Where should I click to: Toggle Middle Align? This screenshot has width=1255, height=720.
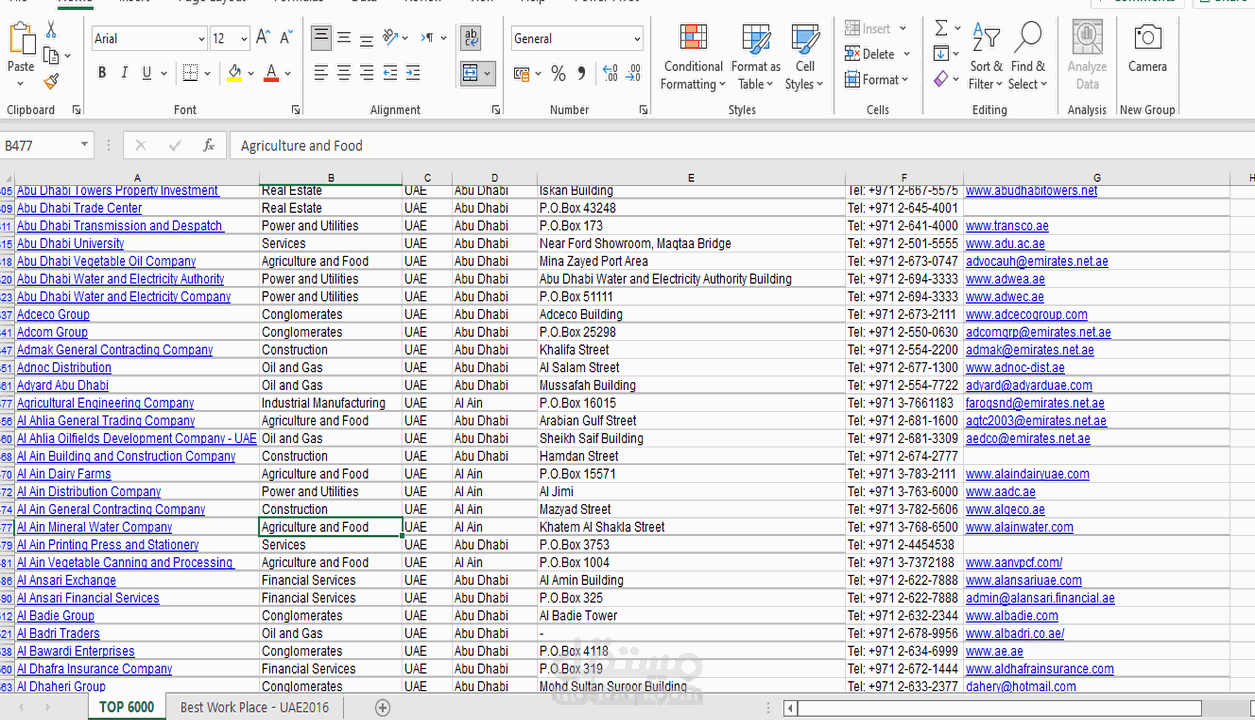[x=344, y=38]
